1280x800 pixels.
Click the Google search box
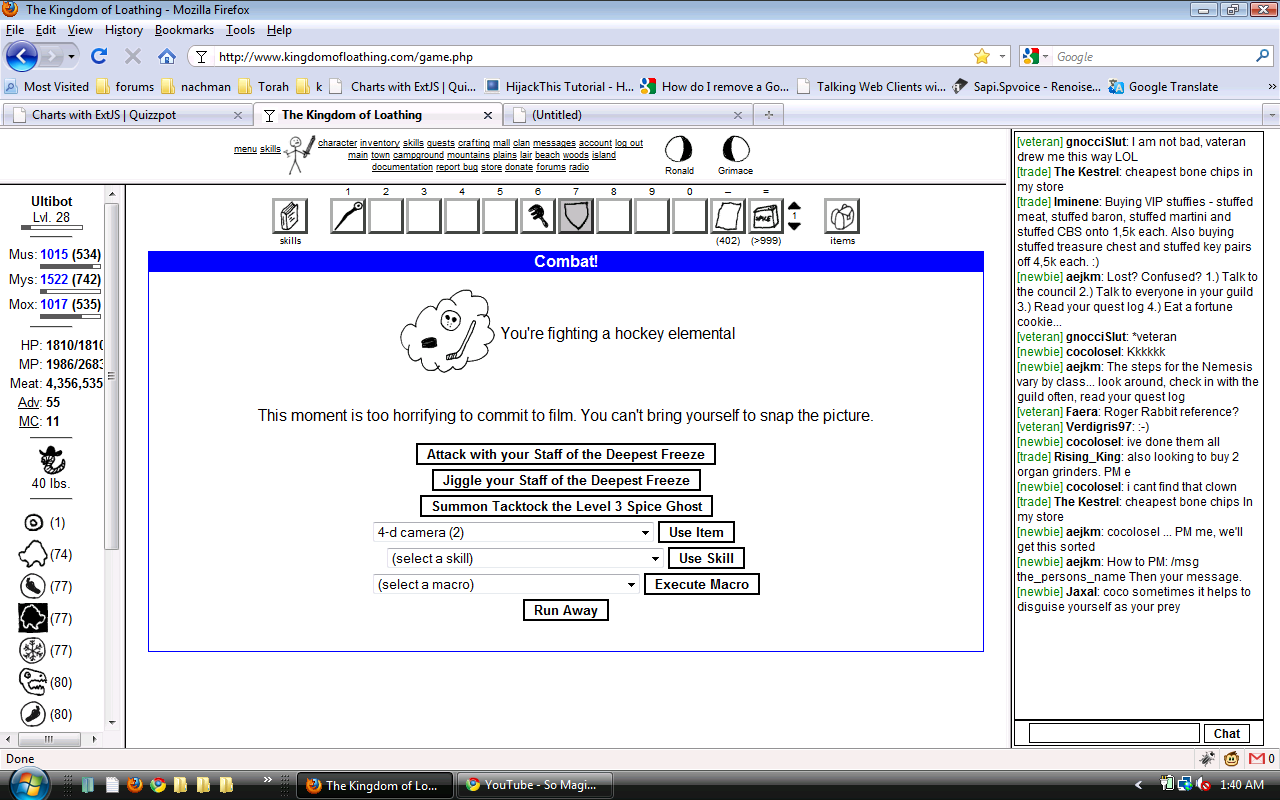pos(1152,57)
